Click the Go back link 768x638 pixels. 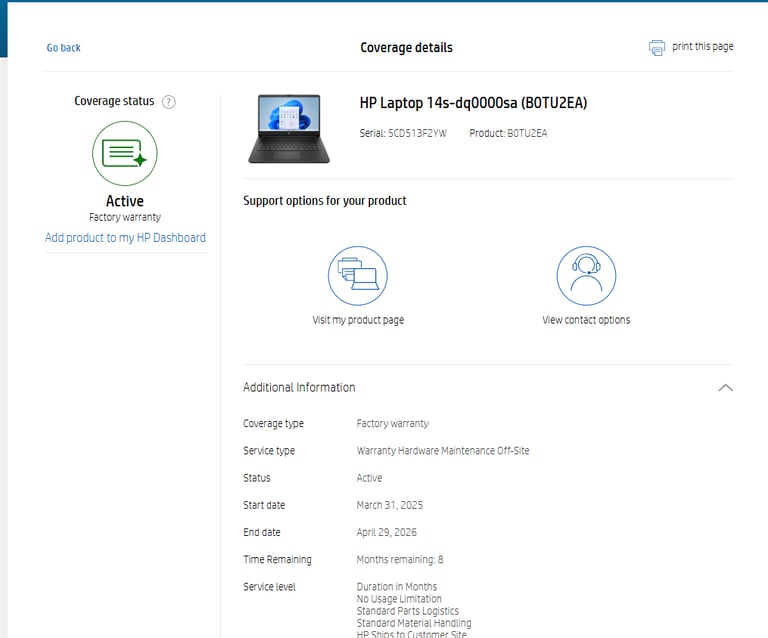pyautogui.click(x=63, y=48)
